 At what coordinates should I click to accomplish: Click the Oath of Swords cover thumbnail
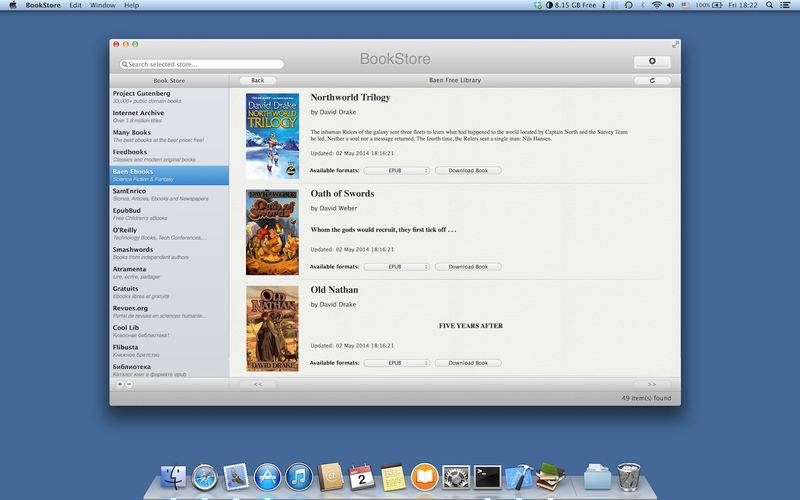(x=272, y=232)
